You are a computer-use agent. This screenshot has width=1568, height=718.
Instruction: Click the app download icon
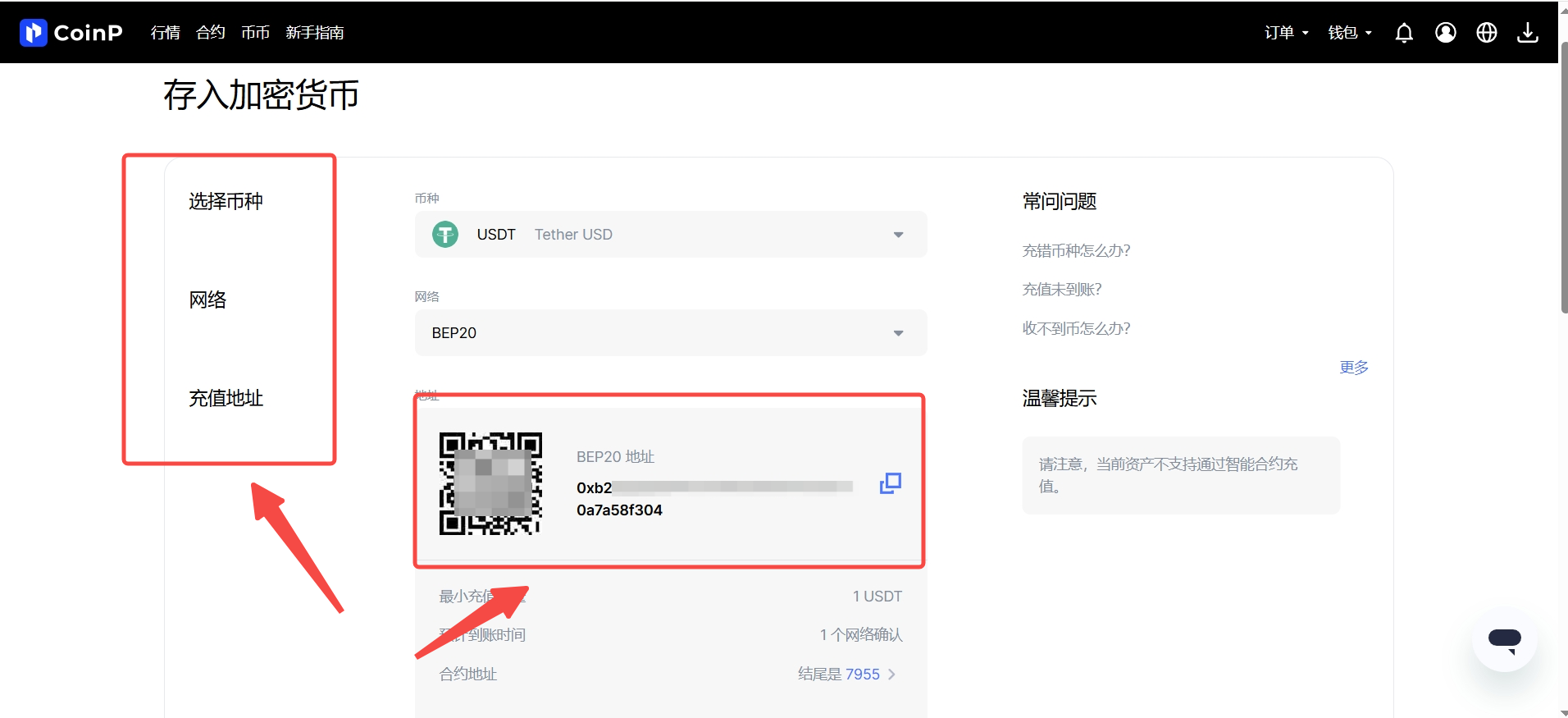pyautogui.click(x=1528, y=33)
